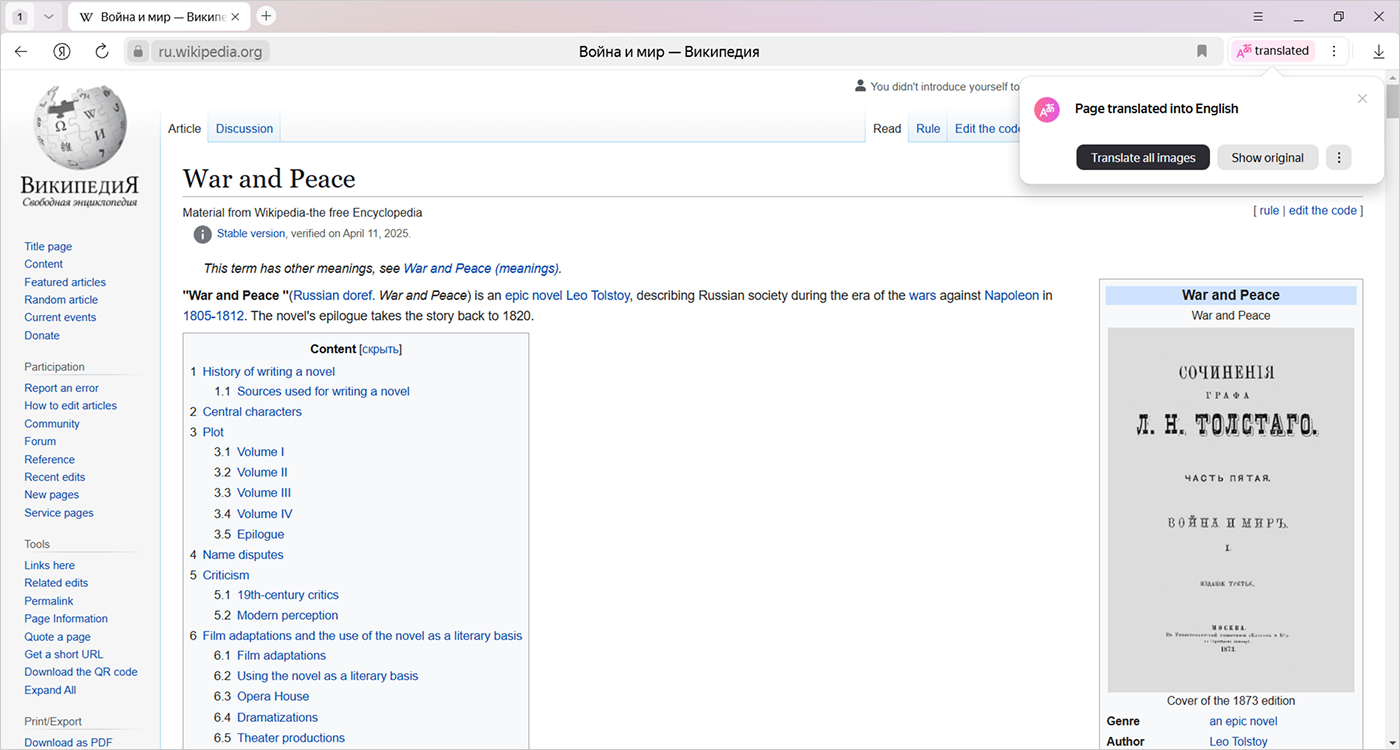Screen dimensions: 1400x750
Task: Click the browser back arrow
Action: point(21,51)
